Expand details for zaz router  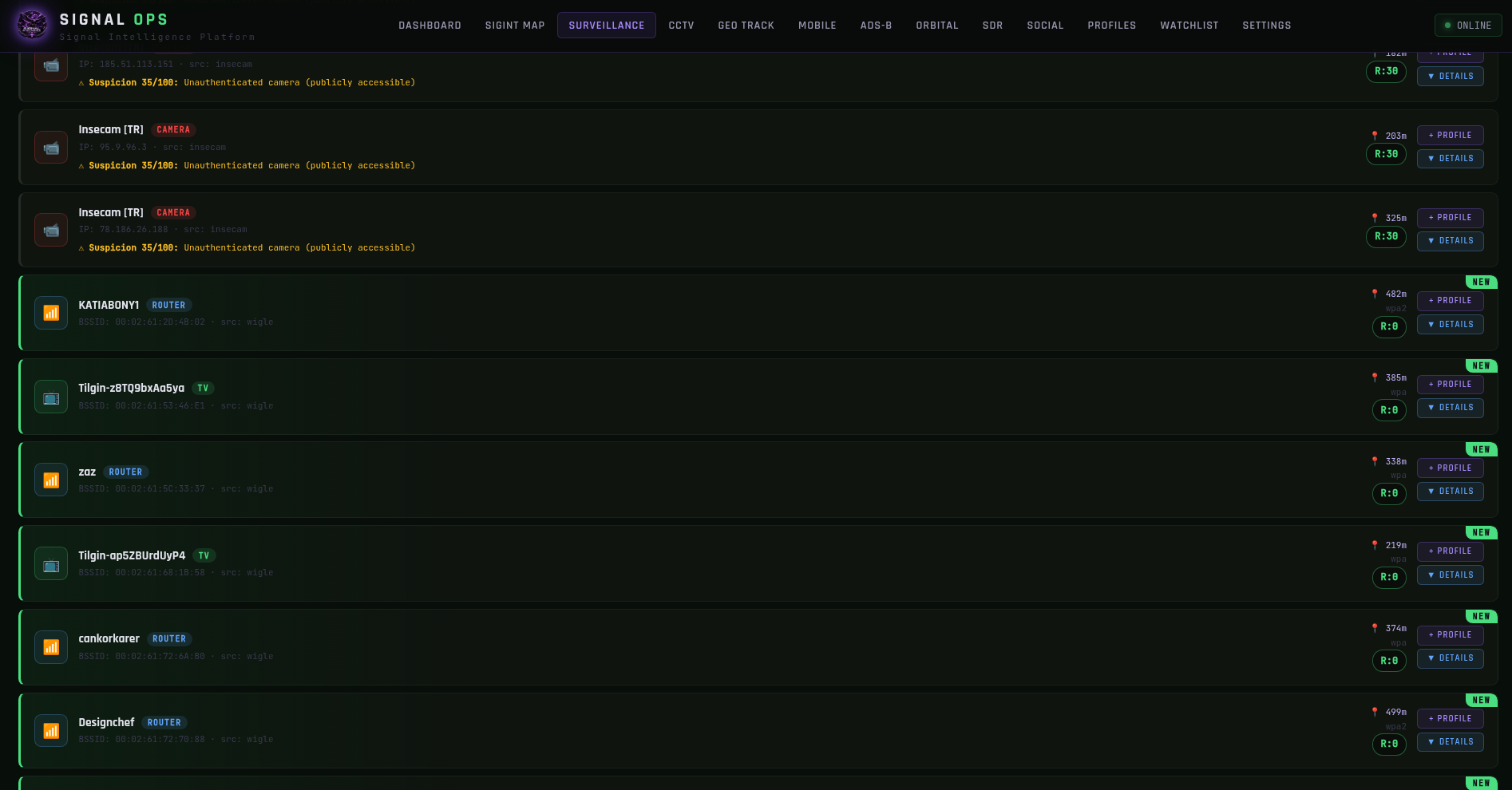click(x=1450, y=492)
